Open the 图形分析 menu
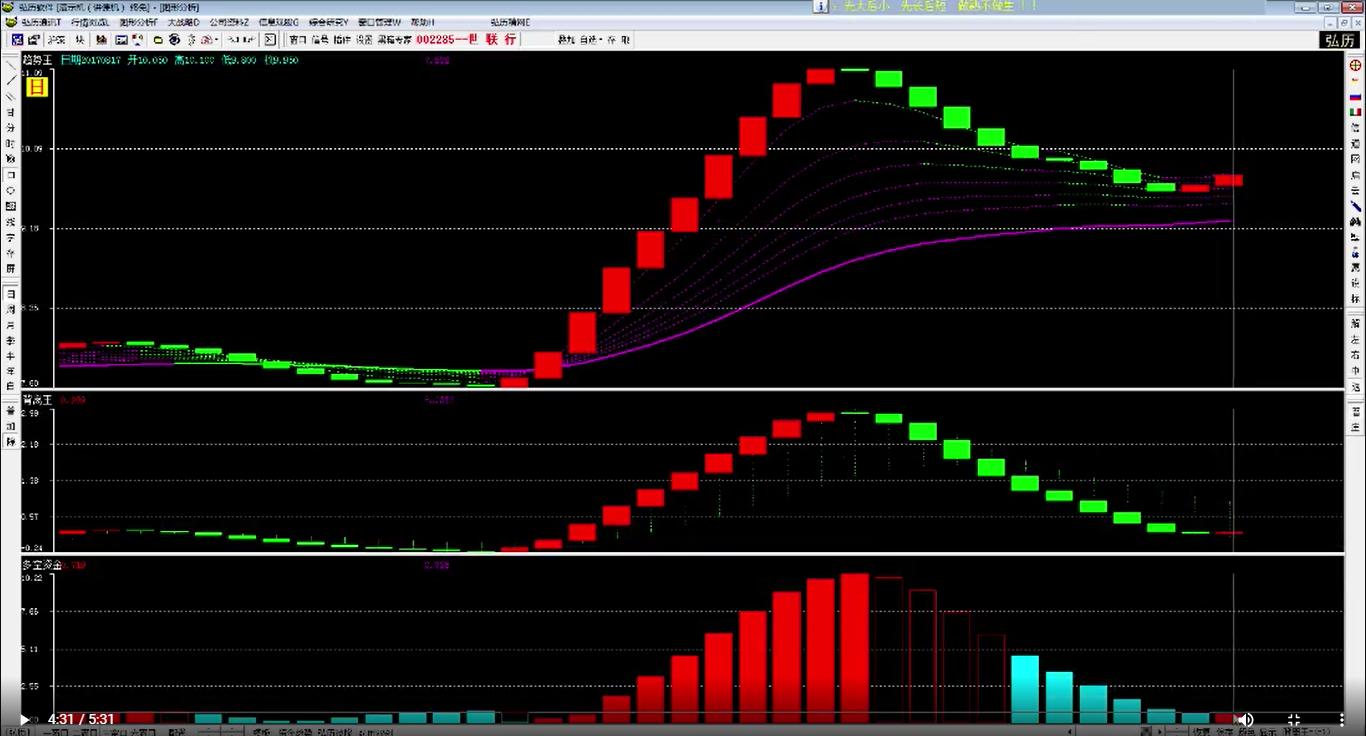The width and height of the screenshot is (1366, 736). (138, 21)
